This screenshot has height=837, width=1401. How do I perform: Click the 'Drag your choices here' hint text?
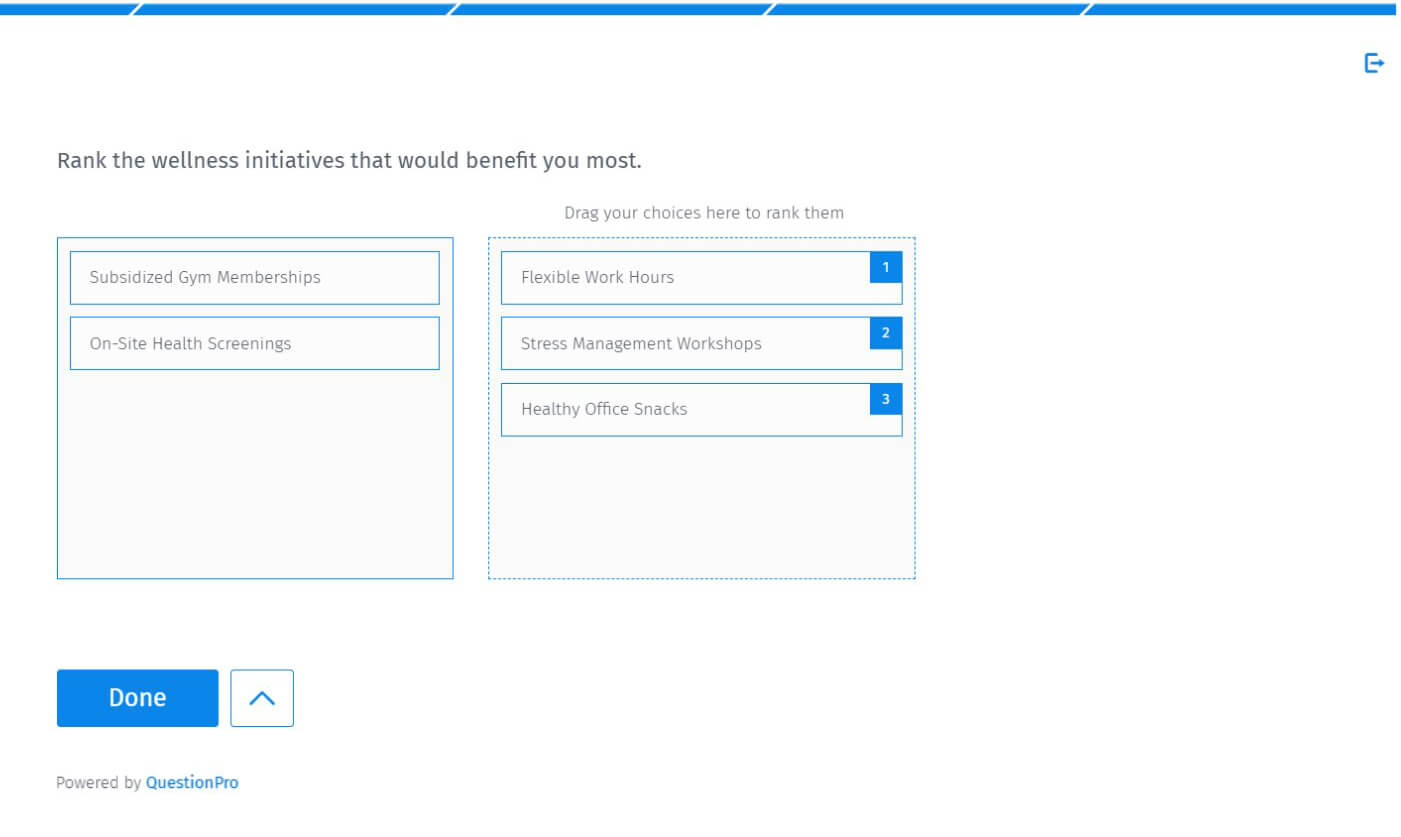703,213
